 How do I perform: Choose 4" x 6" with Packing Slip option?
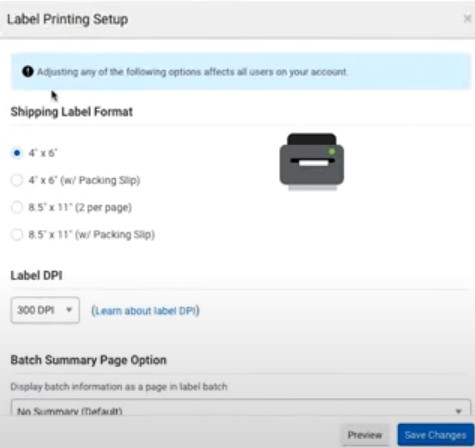click(16, 180)
